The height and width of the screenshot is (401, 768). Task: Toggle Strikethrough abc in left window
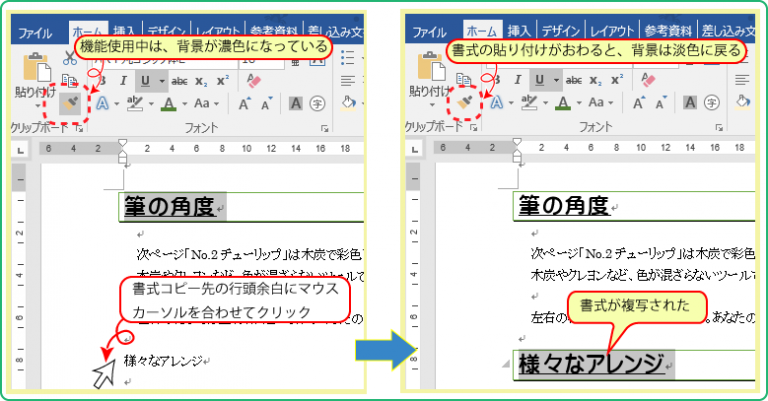pyautogui.click(x=180, y=81)
